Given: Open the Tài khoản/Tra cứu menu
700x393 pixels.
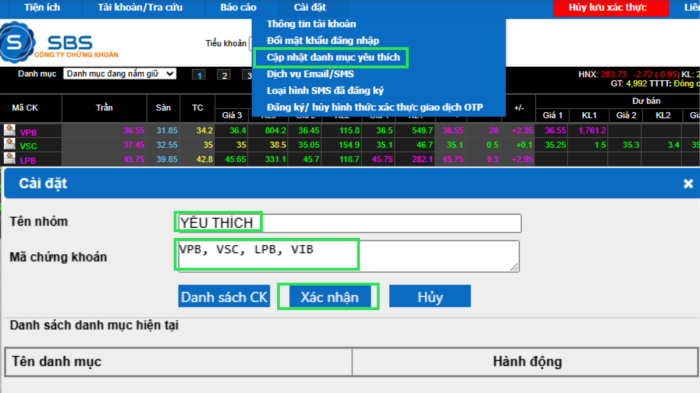Looking at the screenshot, I should 140,8.
